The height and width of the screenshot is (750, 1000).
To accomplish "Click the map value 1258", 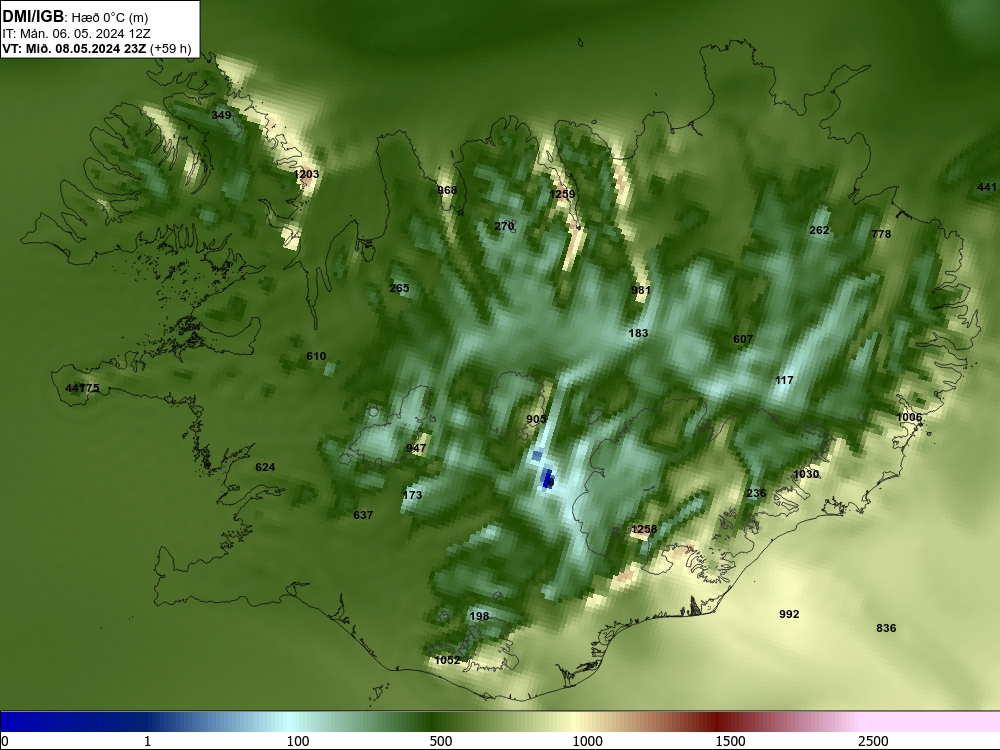I will [644, 529].
